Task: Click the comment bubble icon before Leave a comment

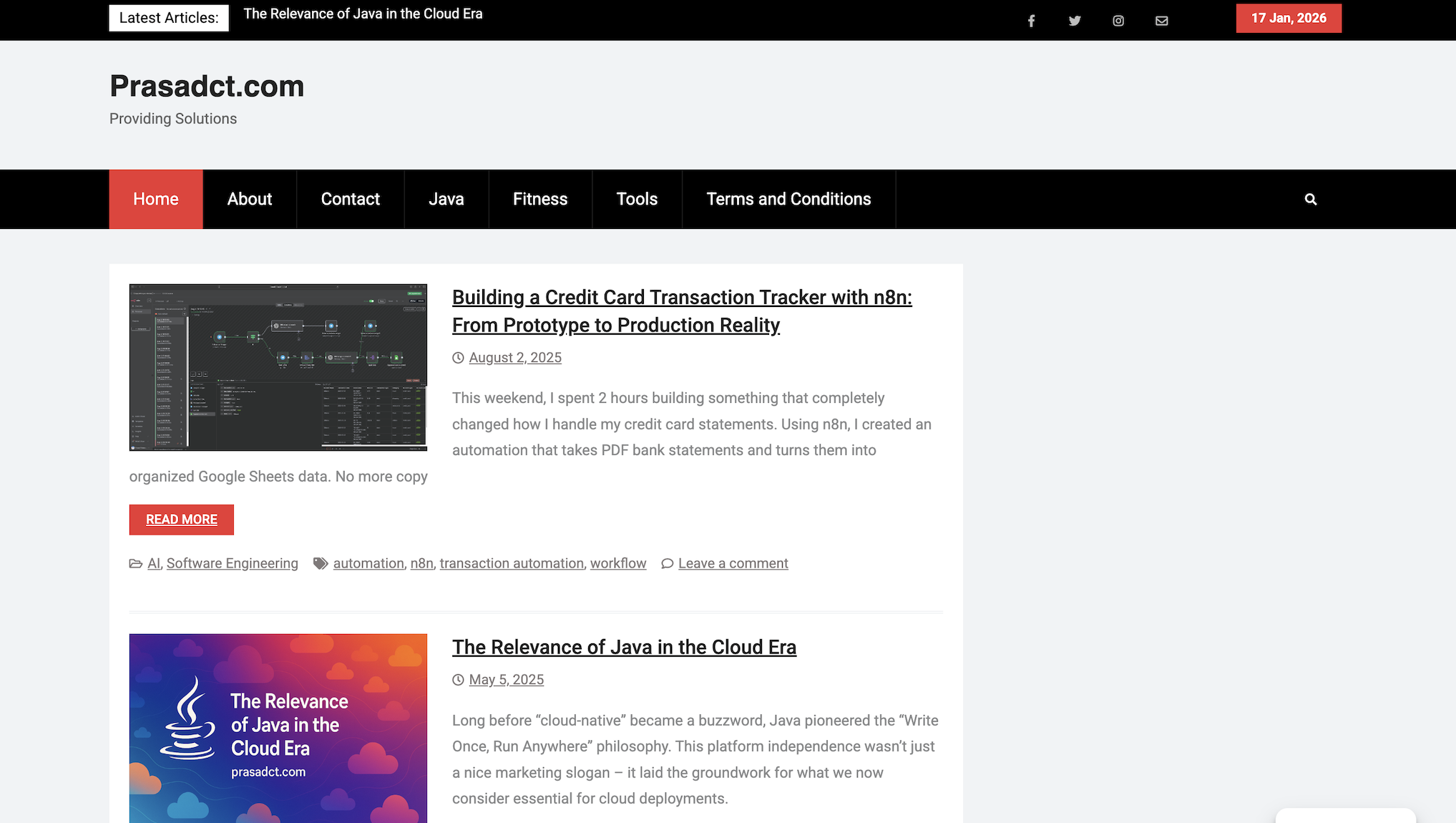Action: (668, 564)
